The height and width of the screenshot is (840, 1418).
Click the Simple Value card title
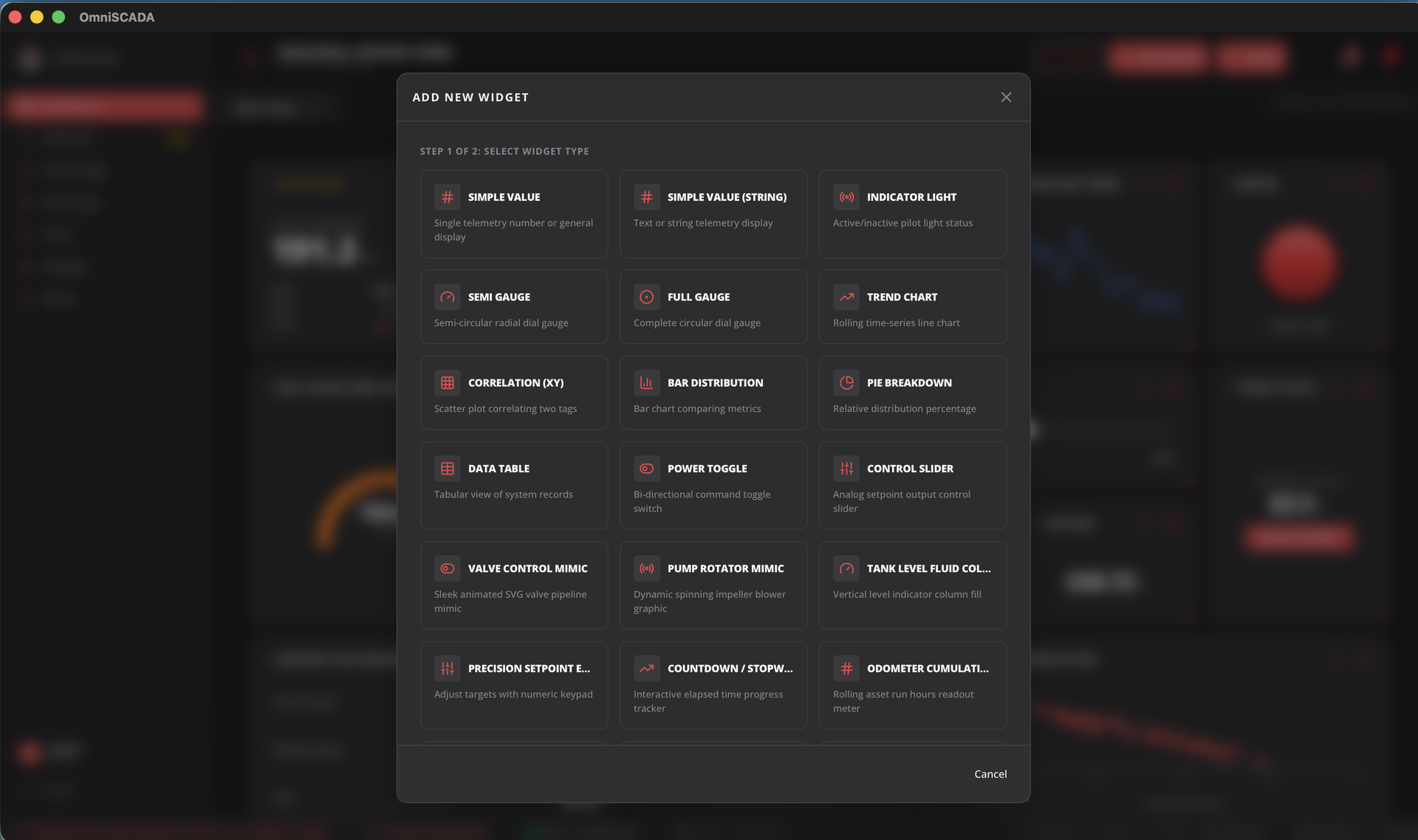pos(504,197)
